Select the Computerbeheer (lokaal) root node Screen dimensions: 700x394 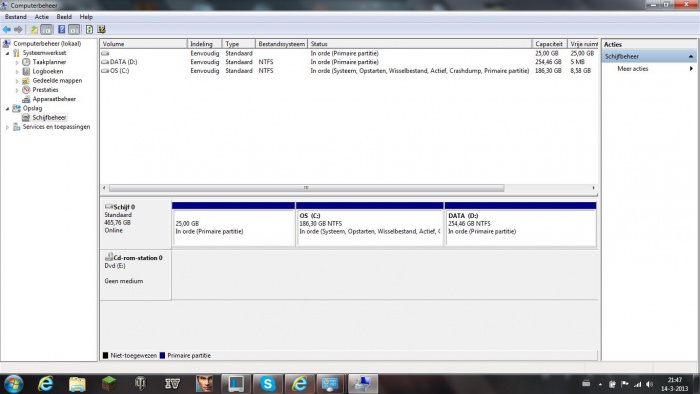pyautogui.click(x=47, y=44)
